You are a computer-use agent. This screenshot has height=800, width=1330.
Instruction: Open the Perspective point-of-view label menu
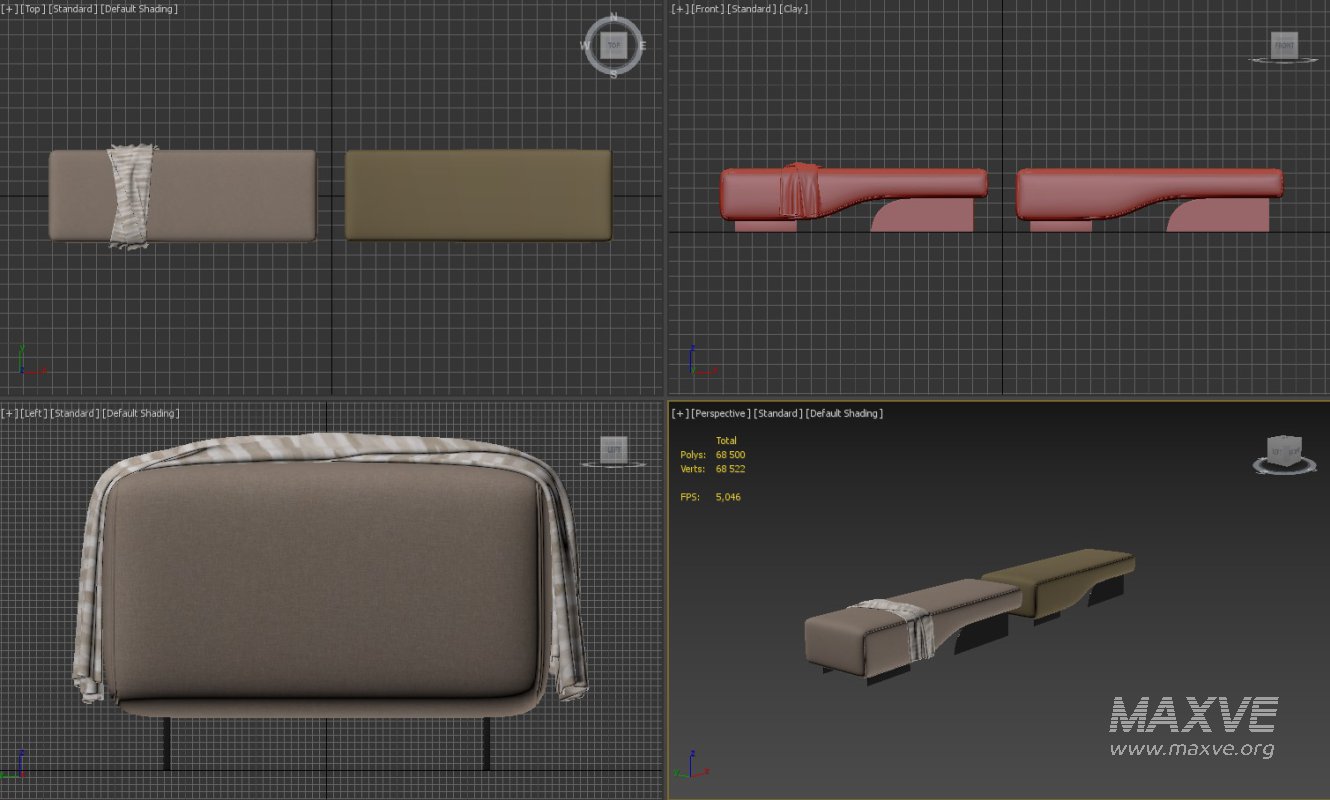(722, 412)
